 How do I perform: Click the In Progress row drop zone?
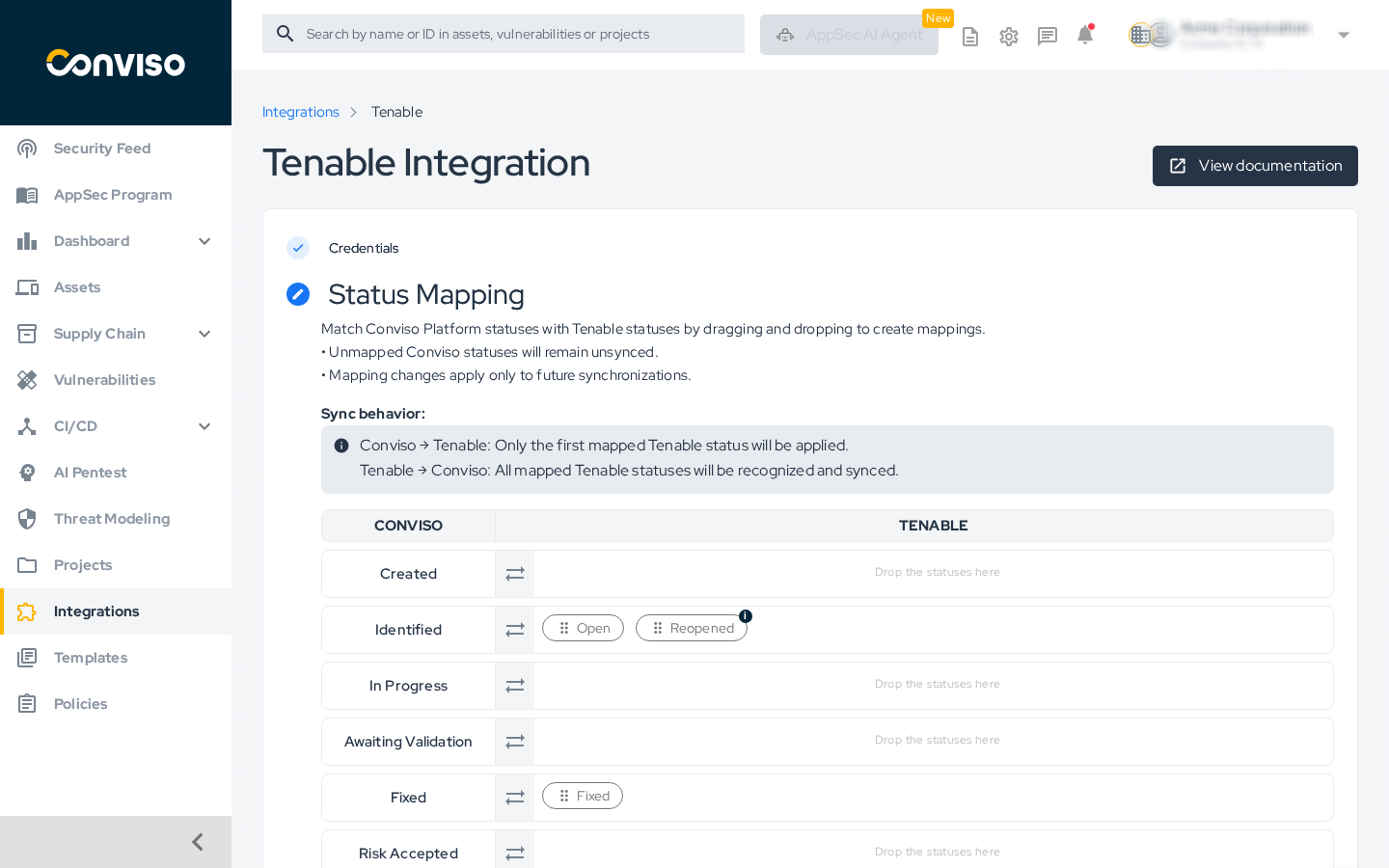point(934,685)
